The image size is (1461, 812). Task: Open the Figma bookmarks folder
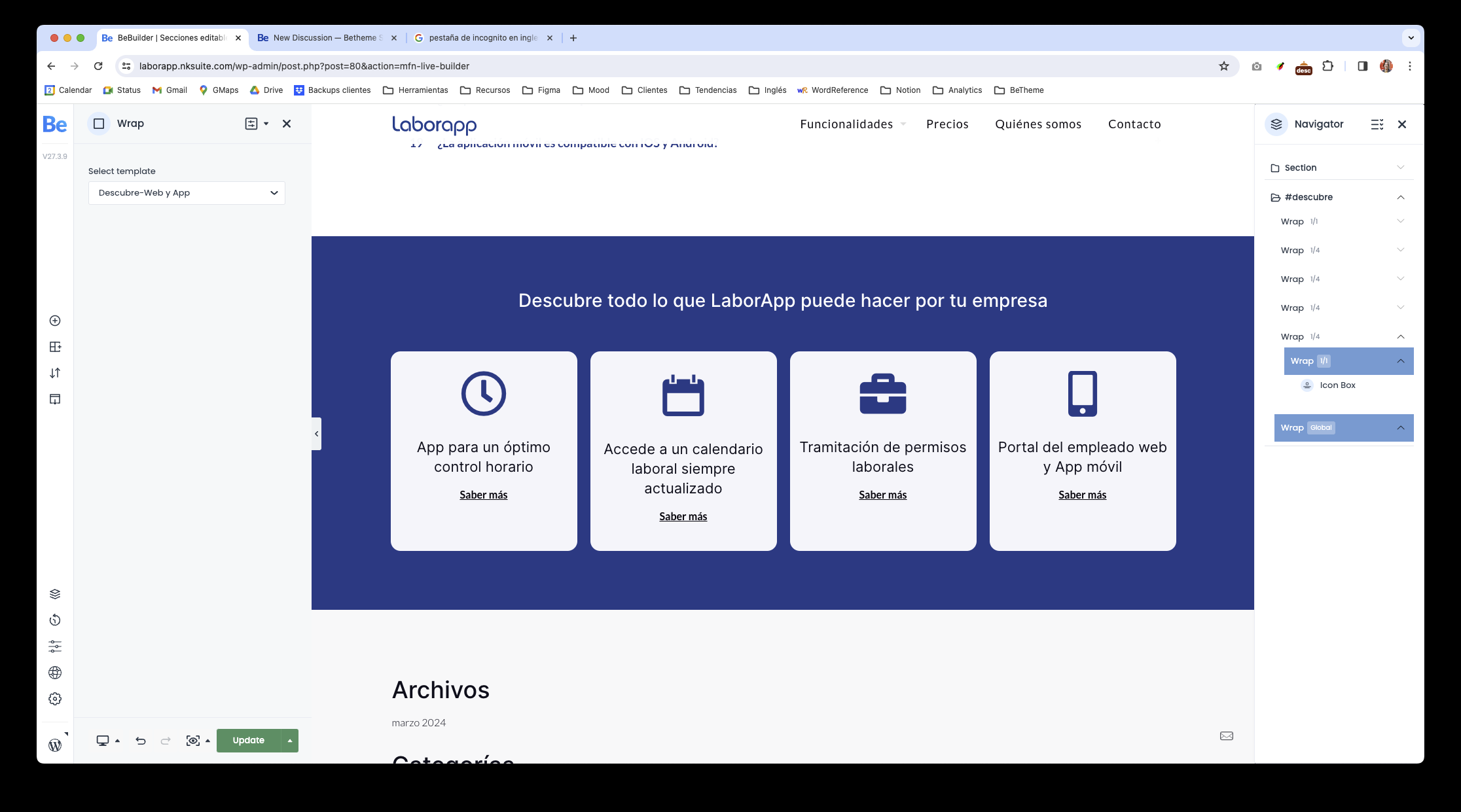pos(541,90)
